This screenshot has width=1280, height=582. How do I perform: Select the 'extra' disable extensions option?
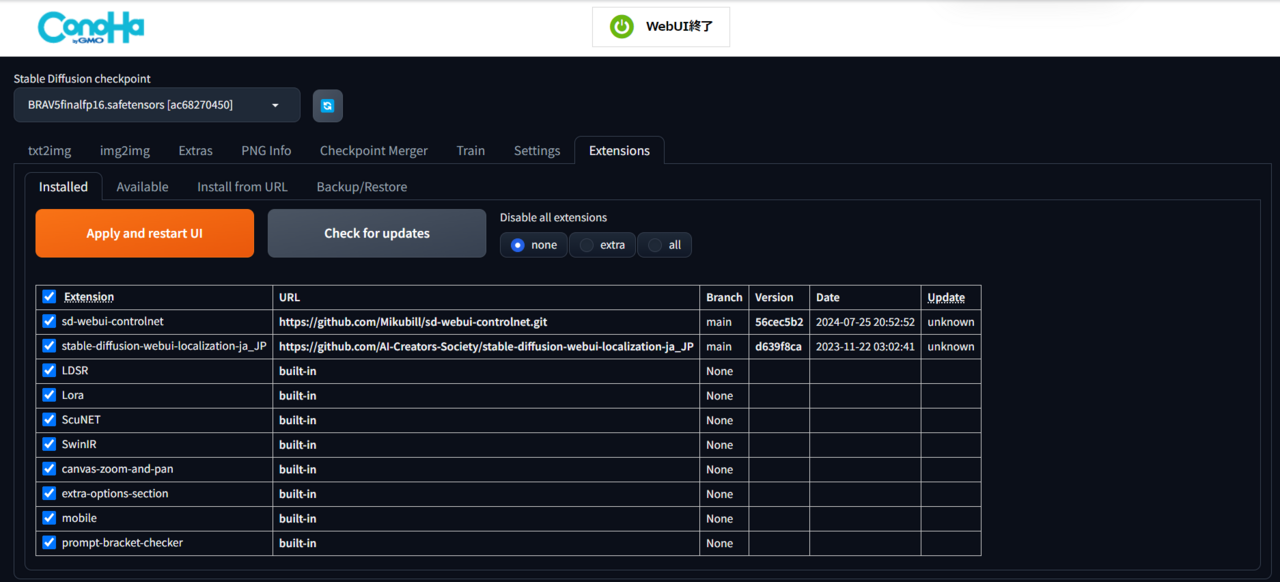(x=603, y=245)
